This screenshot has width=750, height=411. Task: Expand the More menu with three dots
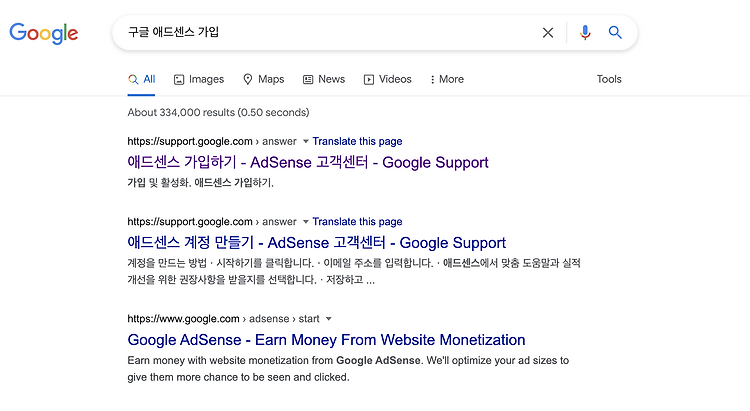(x=447, y=79)
